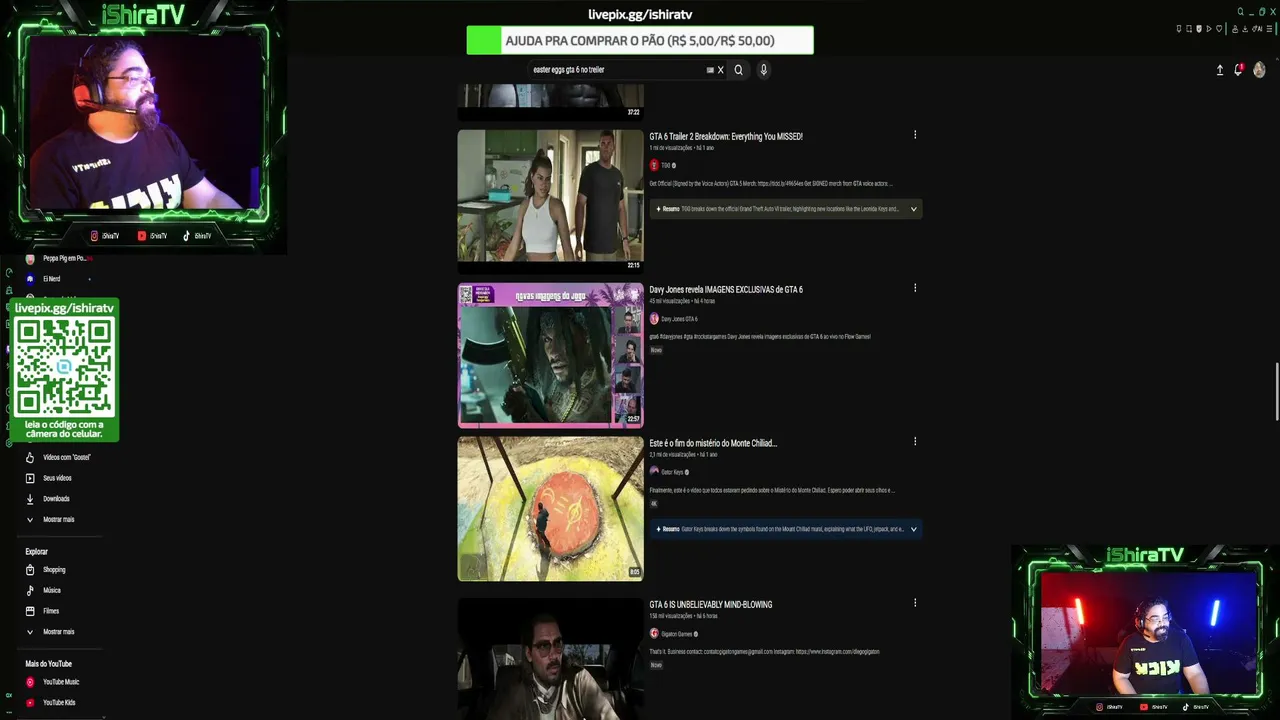Open options menu for Monte Chiliad video
Screen dimensions: 1280x720
[x=915, y=441]
